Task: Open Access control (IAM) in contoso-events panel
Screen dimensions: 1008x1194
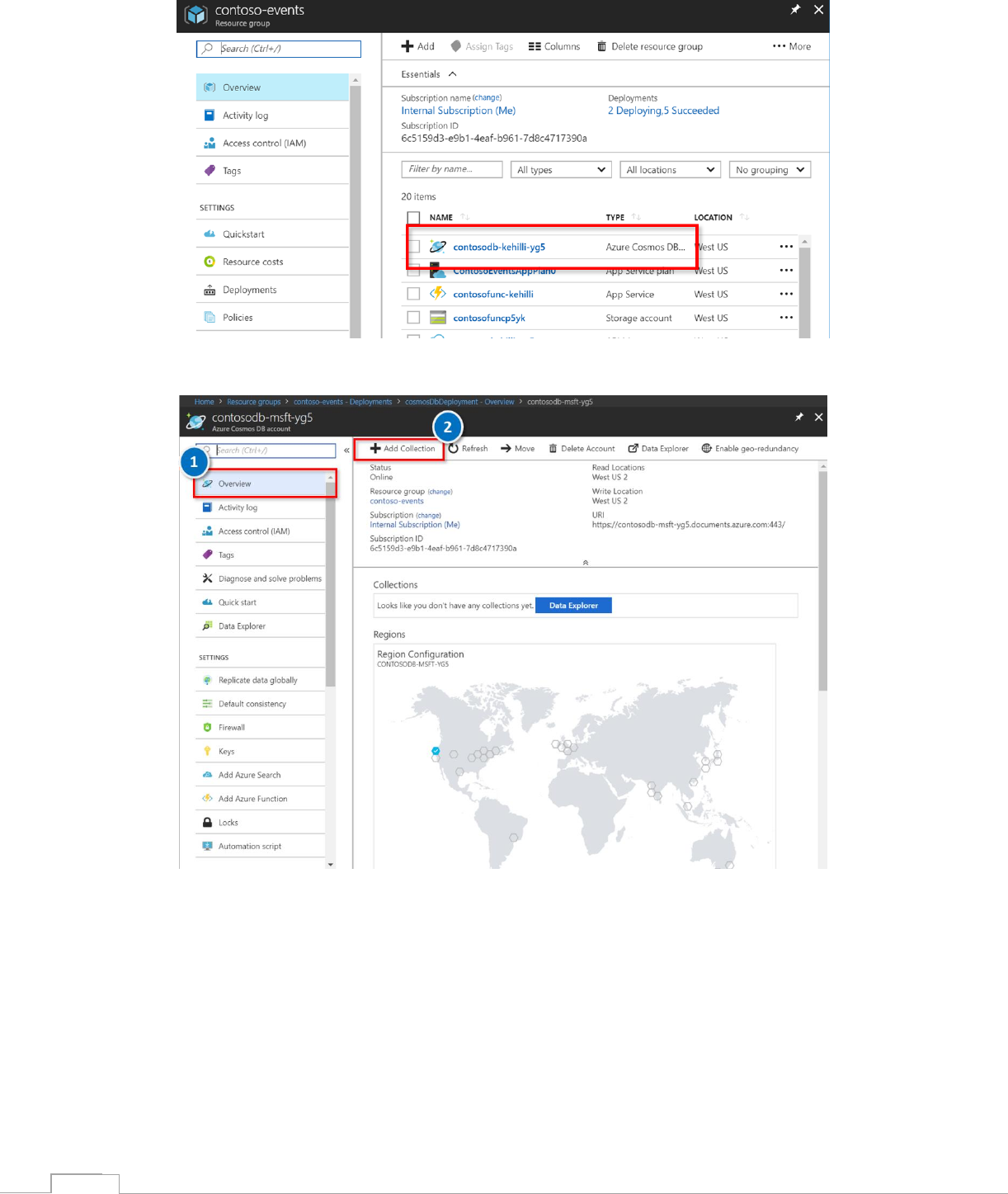Action: click(273, 144)
